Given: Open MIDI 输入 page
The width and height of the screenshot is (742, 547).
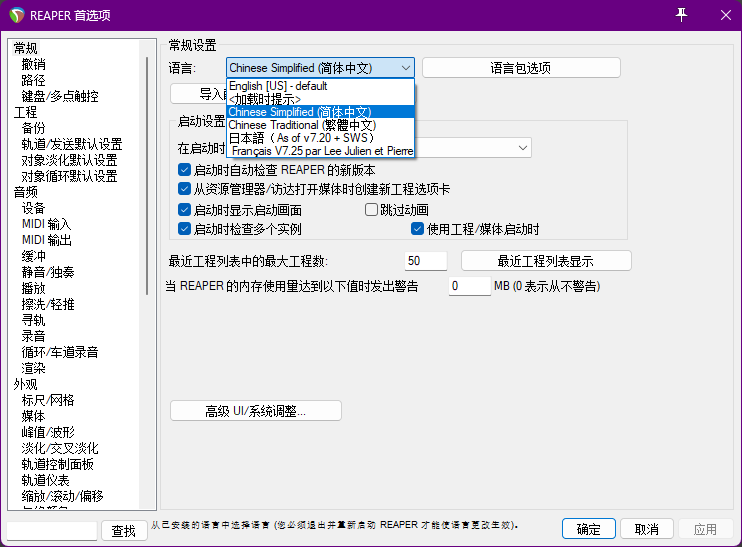Looking at the screenshot, I should [47, 224].
